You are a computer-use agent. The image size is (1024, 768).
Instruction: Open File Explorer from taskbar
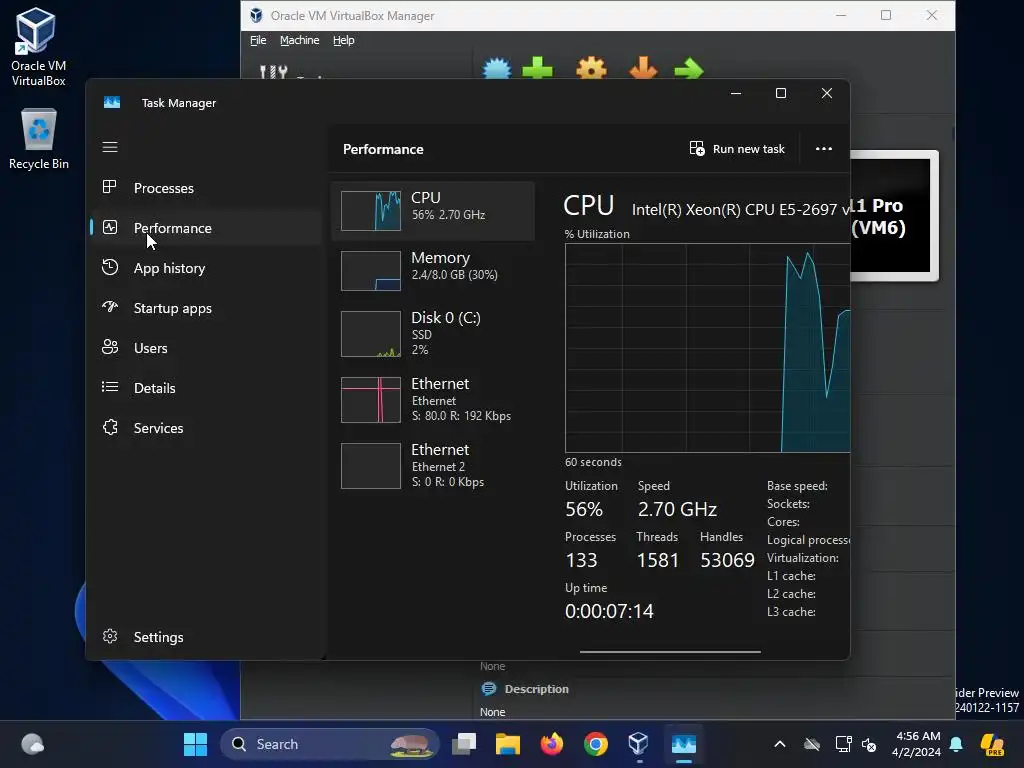(507, 744)
